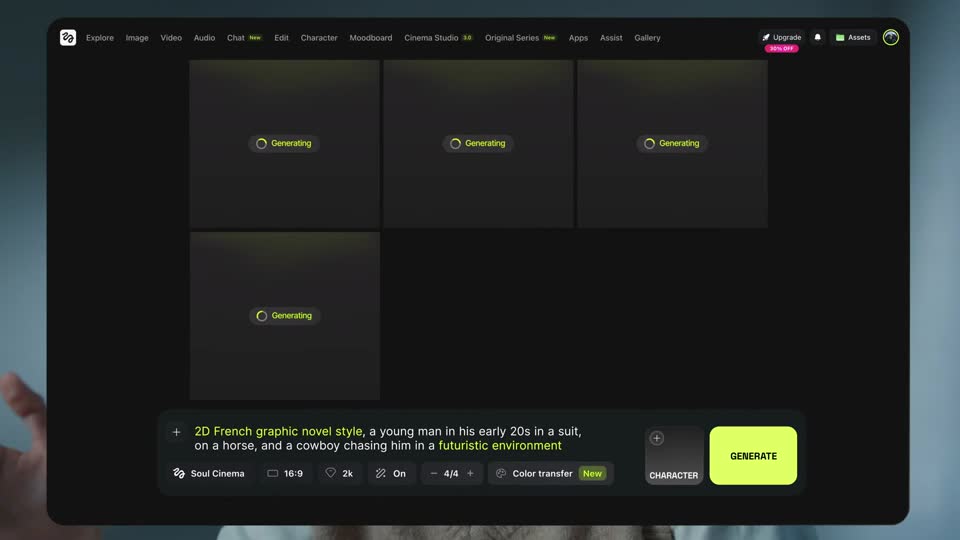Toggle the prompt enhance On option
This screenshot has width=960, height=540.
pos(391,473)
